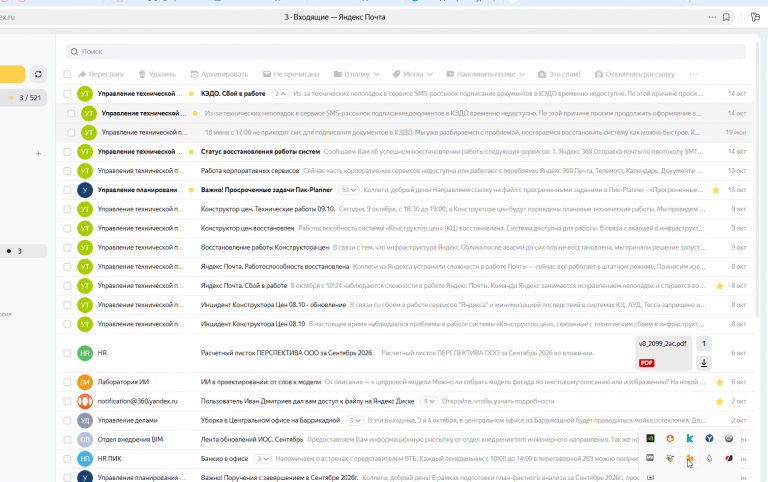
Task: Click the HR sender green avatar
Action: pyautogui.click(x=85, y=353)
